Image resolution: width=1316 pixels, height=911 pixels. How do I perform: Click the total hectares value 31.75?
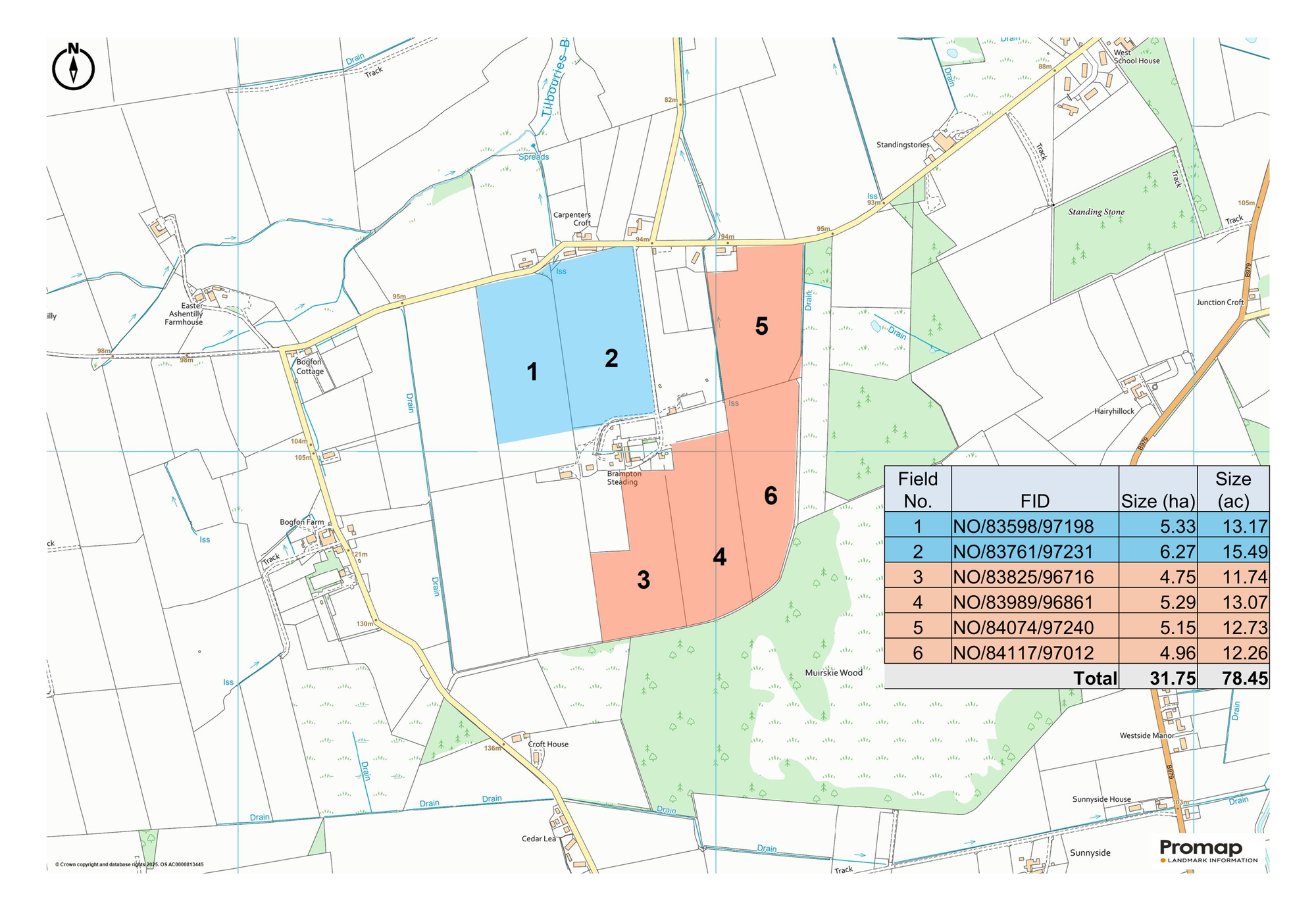click(1173, 678)
